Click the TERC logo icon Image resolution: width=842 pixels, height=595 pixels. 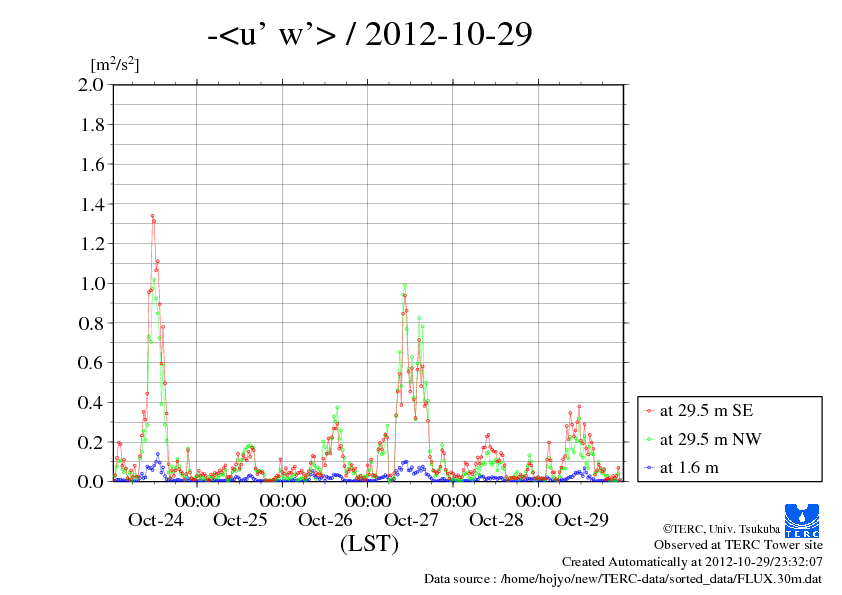click(x=802, y=521)
